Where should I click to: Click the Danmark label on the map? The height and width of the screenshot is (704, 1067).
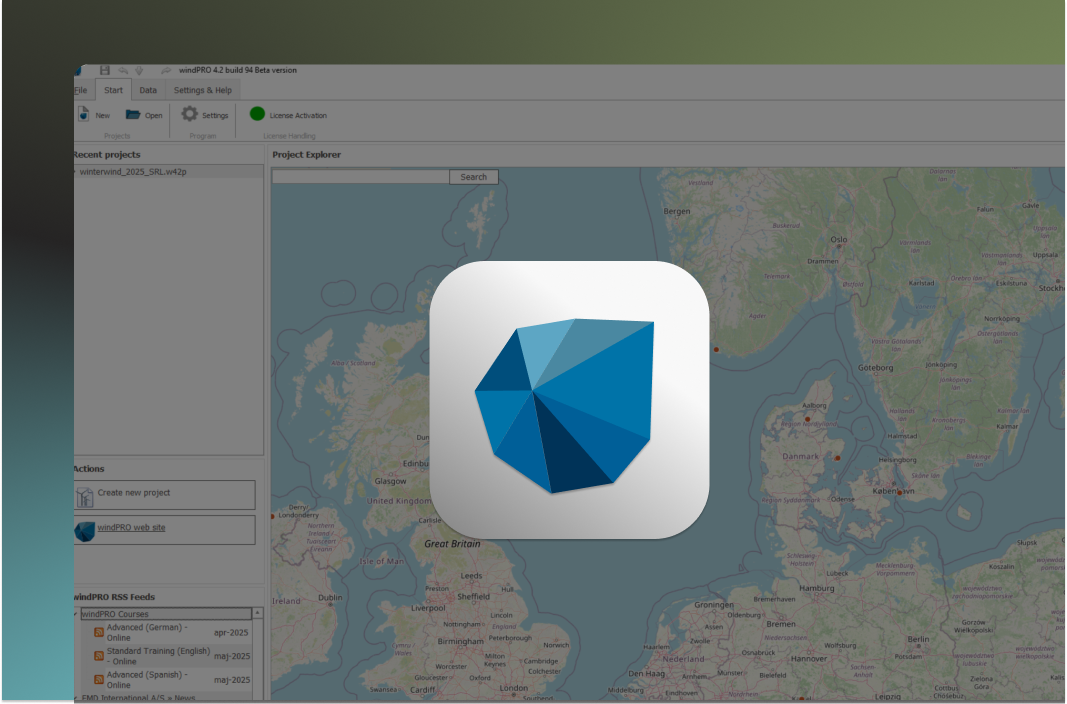tap(800, 457)
